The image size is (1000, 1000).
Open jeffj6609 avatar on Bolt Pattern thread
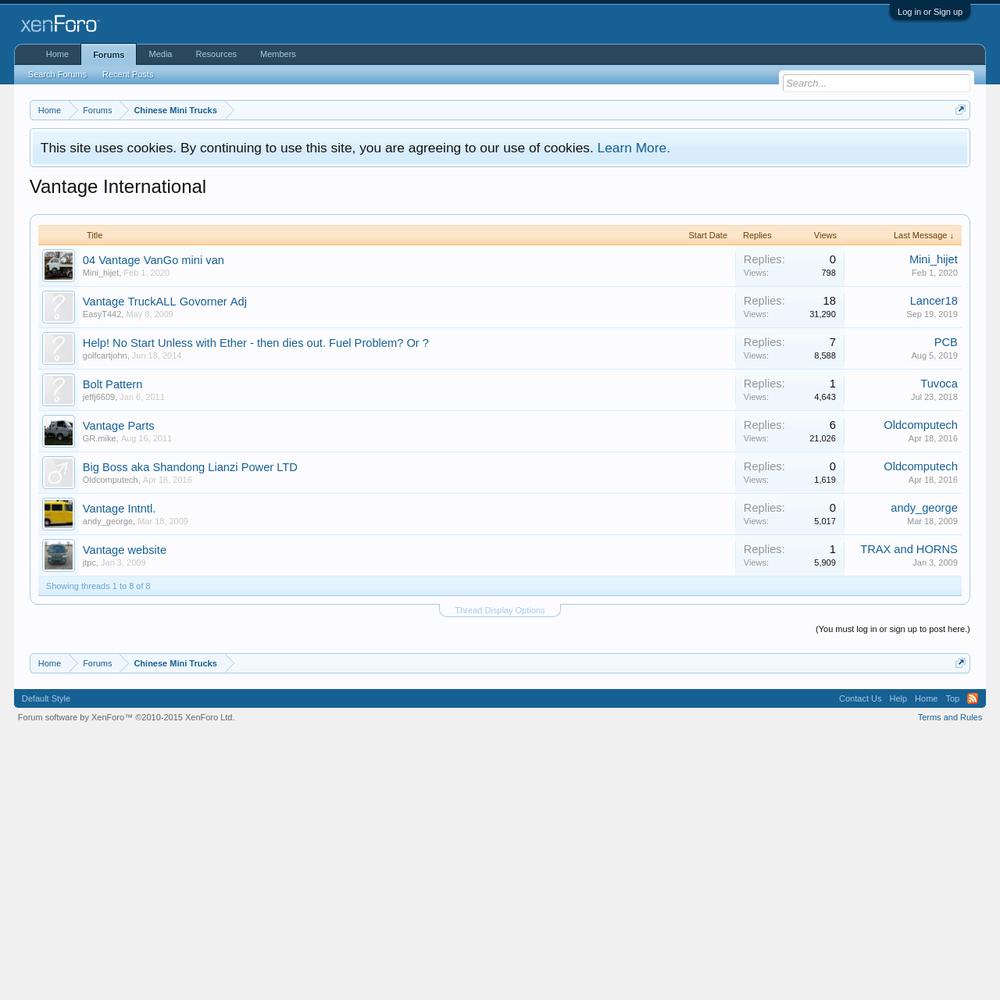(59, 390)
